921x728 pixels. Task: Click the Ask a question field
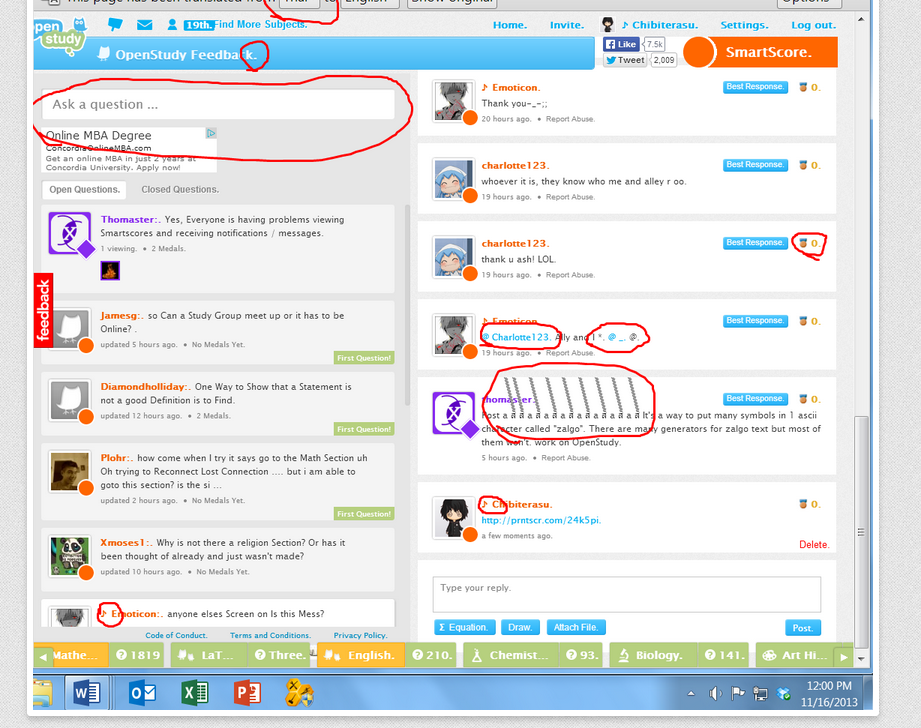coord(219,104)
